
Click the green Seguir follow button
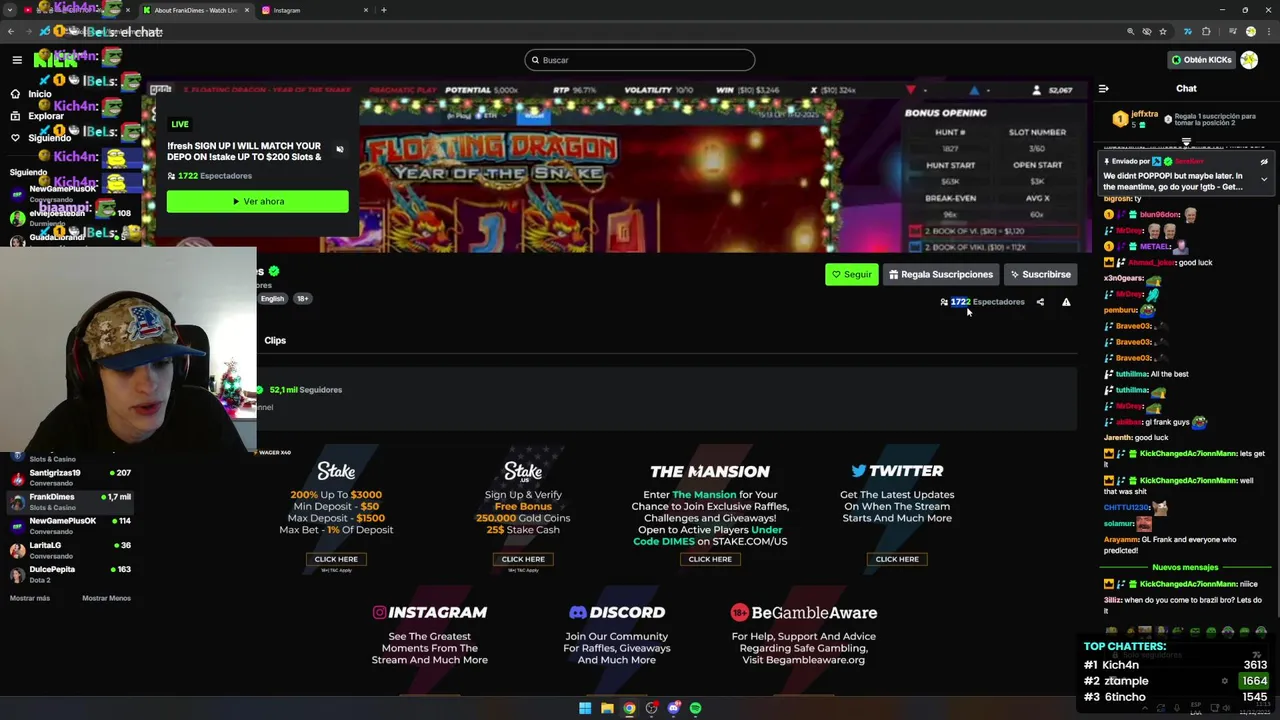pos(851,274)
